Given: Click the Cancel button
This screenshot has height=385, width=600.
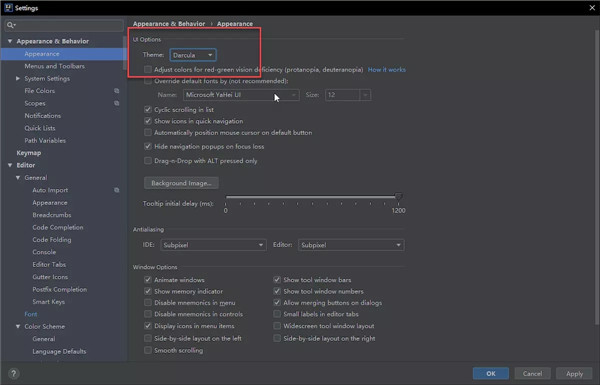Looking at the screenshot, I should point(532,374).
